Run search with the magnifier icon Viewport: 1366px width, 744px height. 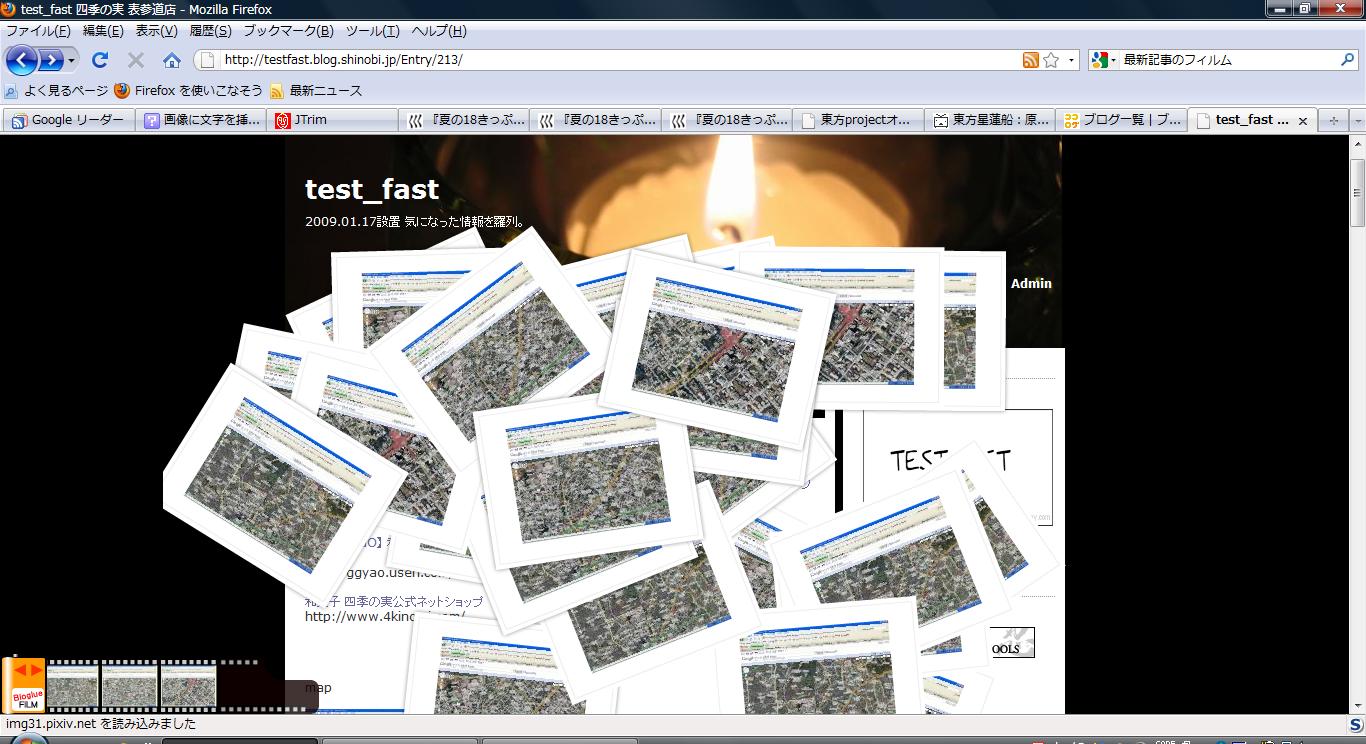[1348, 60]
